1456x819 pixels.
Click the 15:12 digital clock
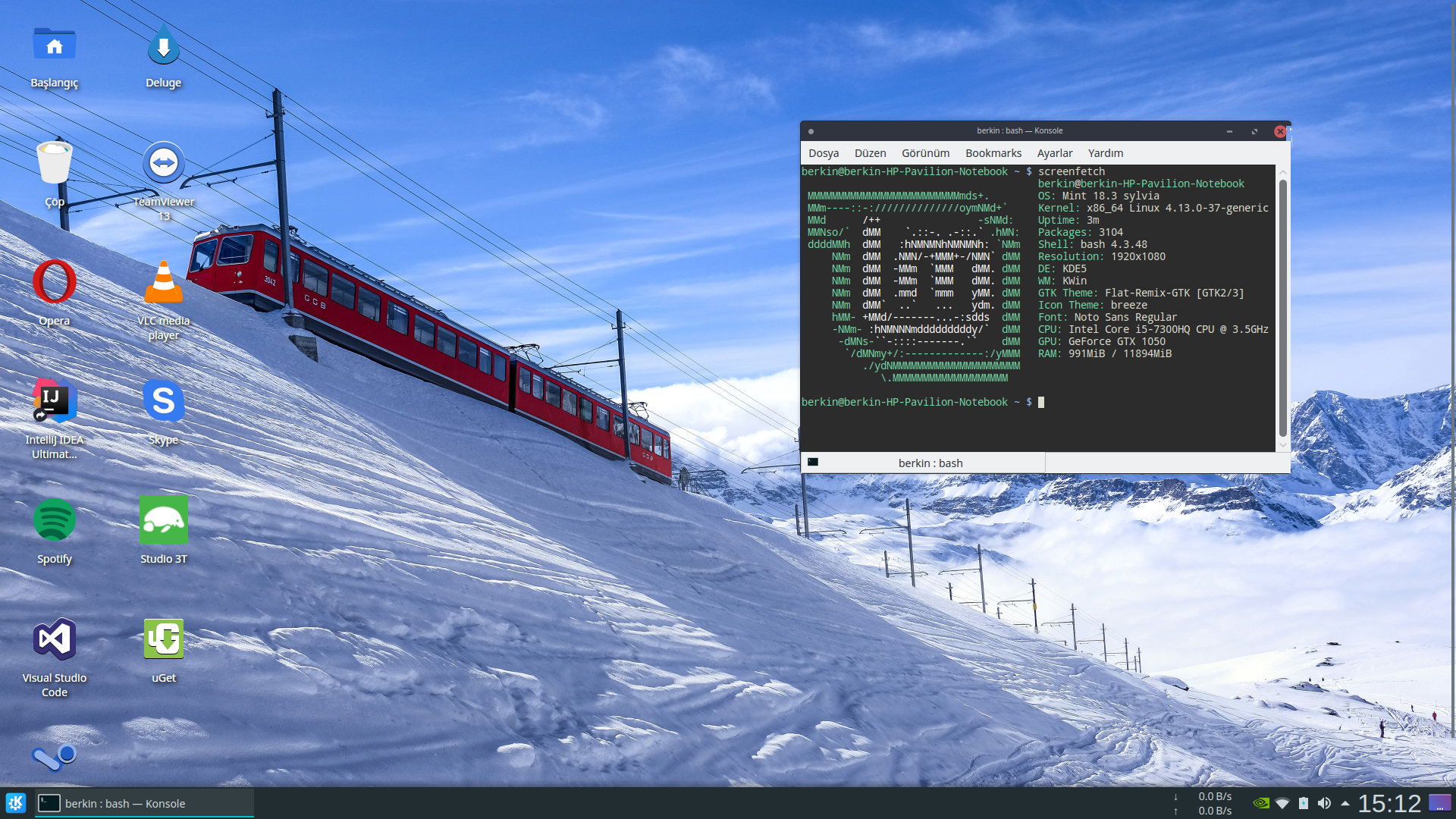1389,803
